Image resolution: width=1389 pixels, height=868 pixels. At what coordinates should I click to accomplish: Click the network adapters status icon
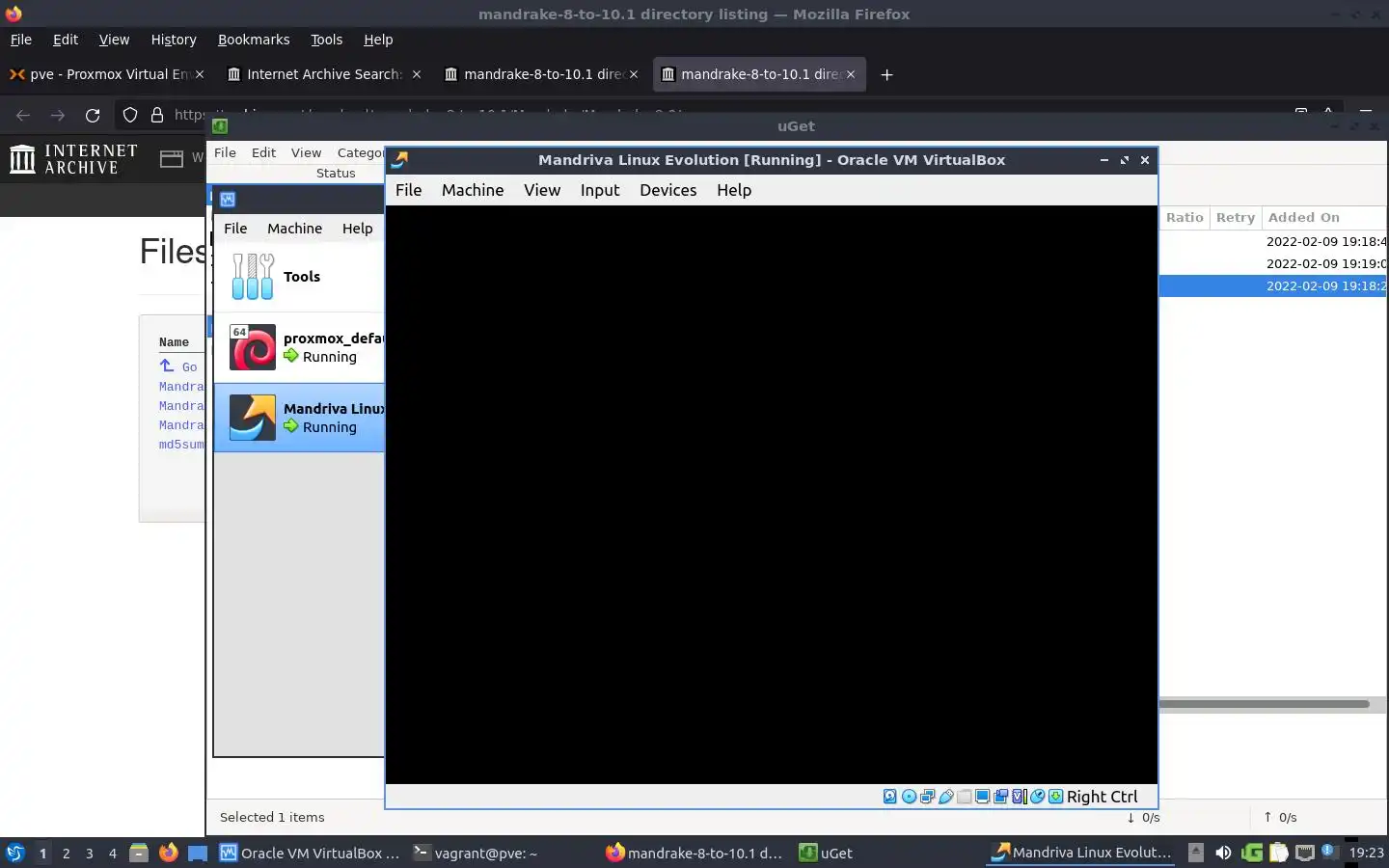pos(927,797)
